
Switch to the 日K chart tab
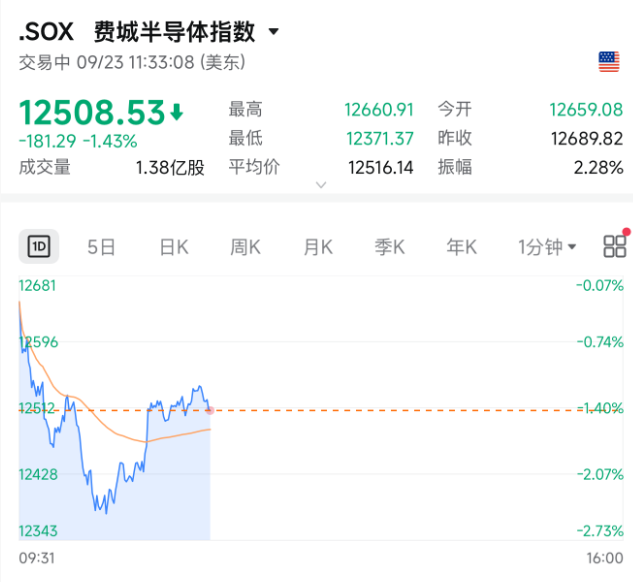click(174, 247)
